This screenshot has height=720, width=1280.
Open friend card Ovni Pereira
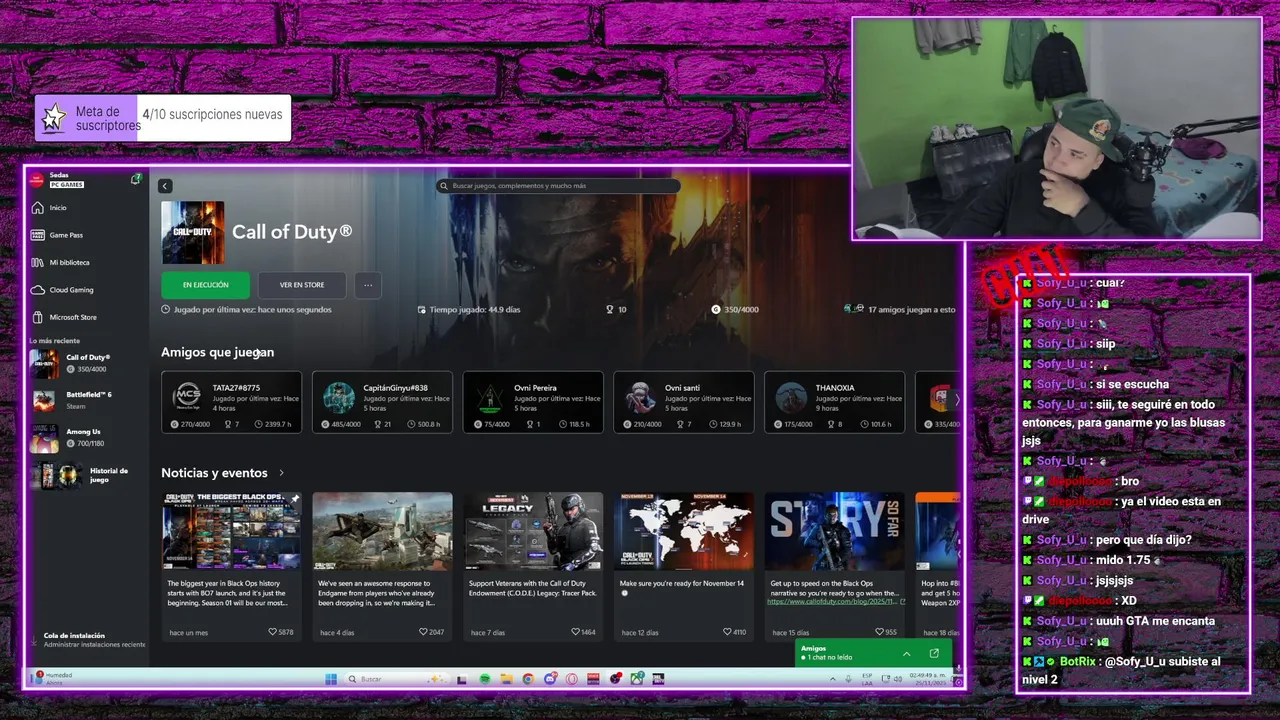(533, 402)
